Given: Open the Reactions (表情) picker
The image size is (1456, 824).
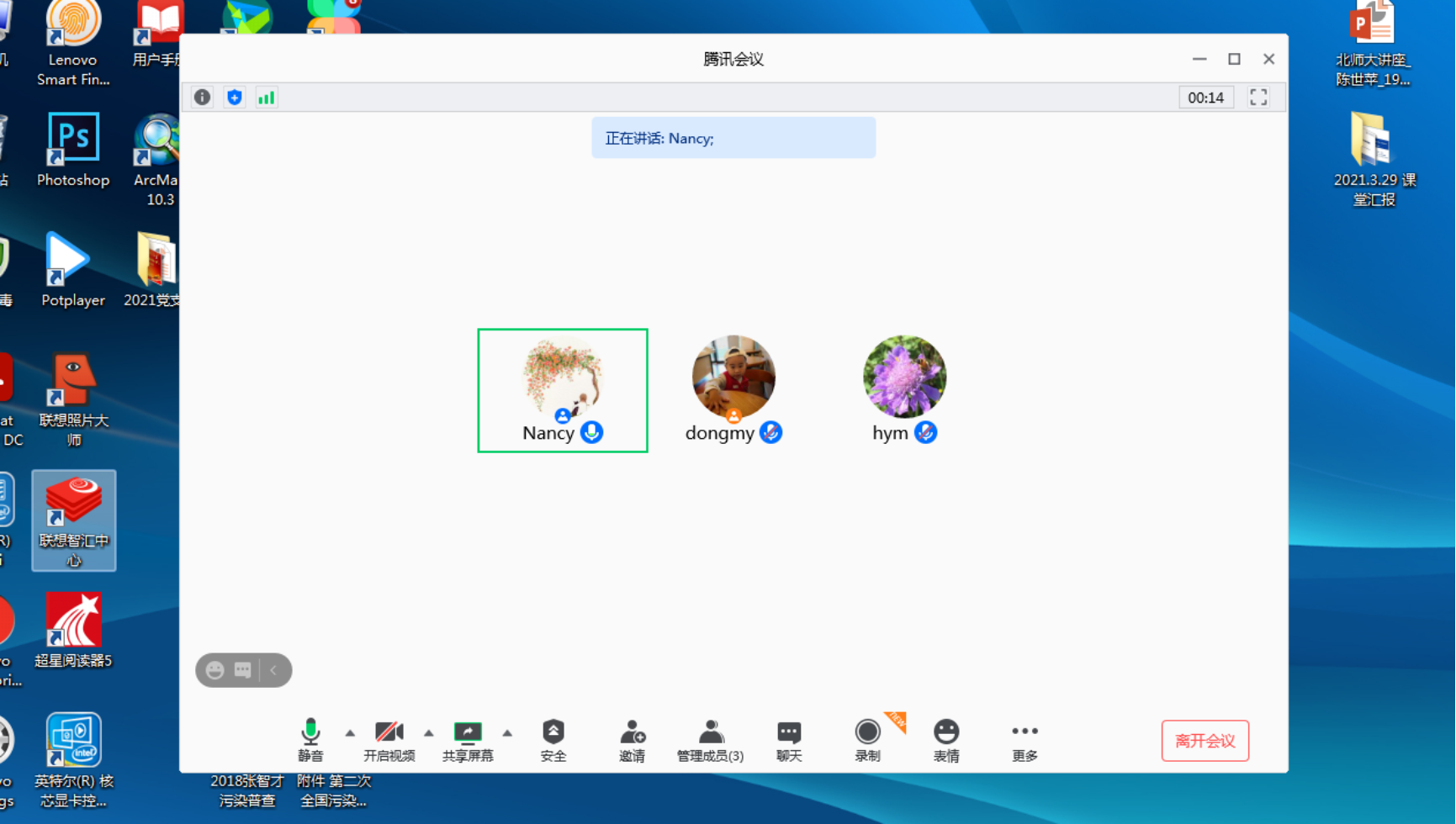Looking at the screenshot, I should [946, 740].
